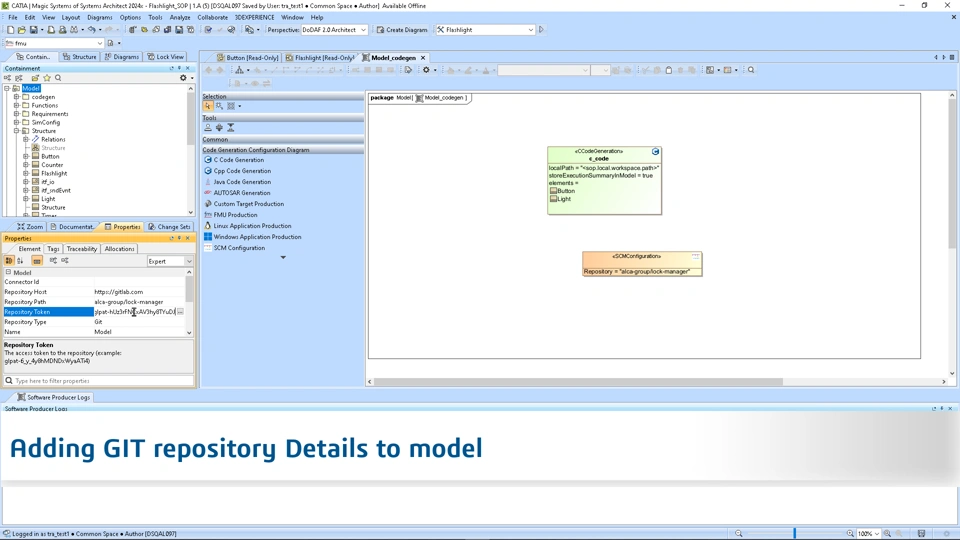
Task: Open the Containment options gear icon
Action: [x=182, y=78]
